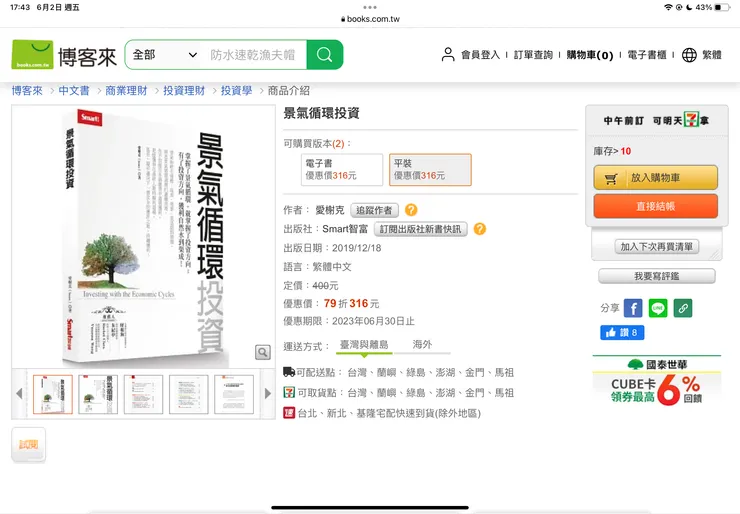Open 購物車(0) in header
The image size is (740, 514).
590,55
